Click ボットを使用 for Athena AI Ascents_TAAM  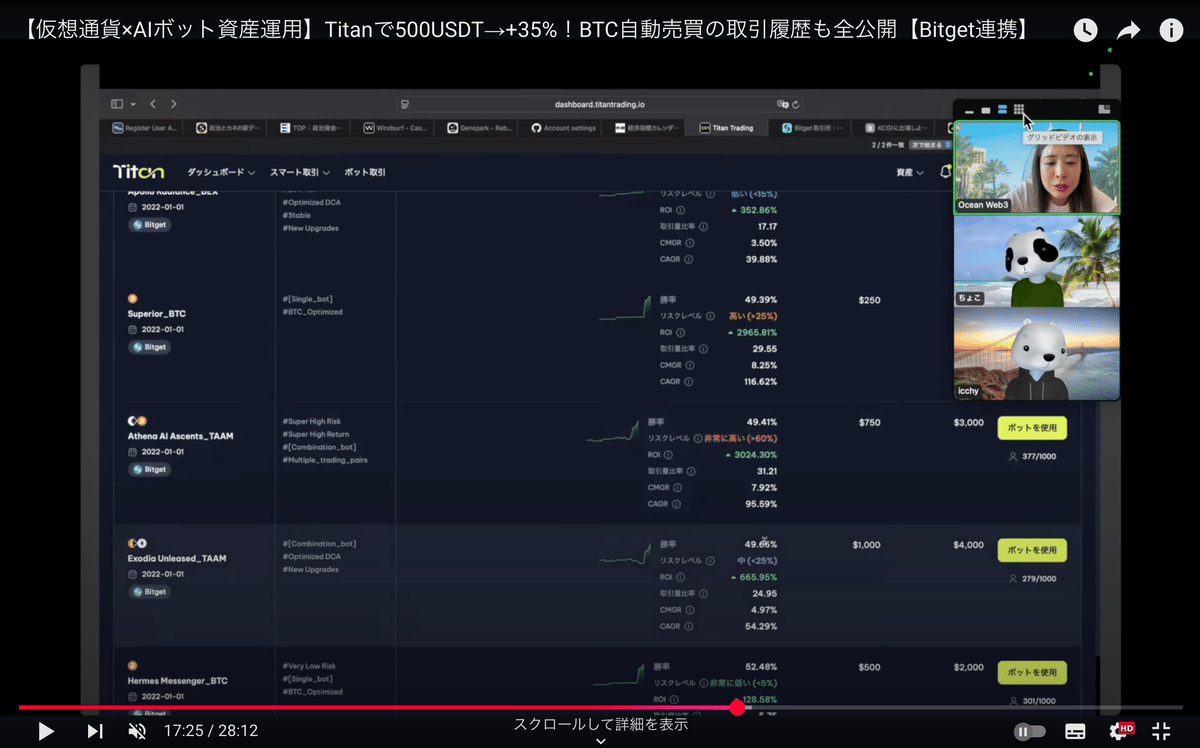(x=1034, y=427)
